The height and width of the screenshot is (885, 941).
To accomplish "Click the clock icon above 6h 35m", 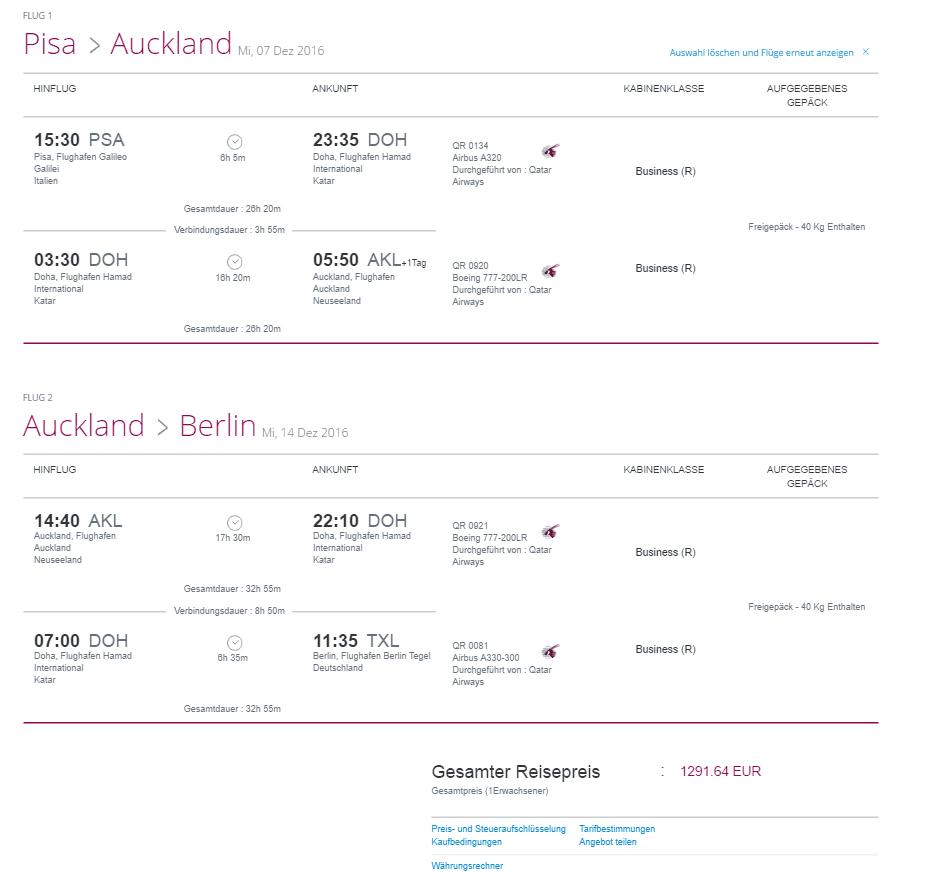I will tap(235, 643).
